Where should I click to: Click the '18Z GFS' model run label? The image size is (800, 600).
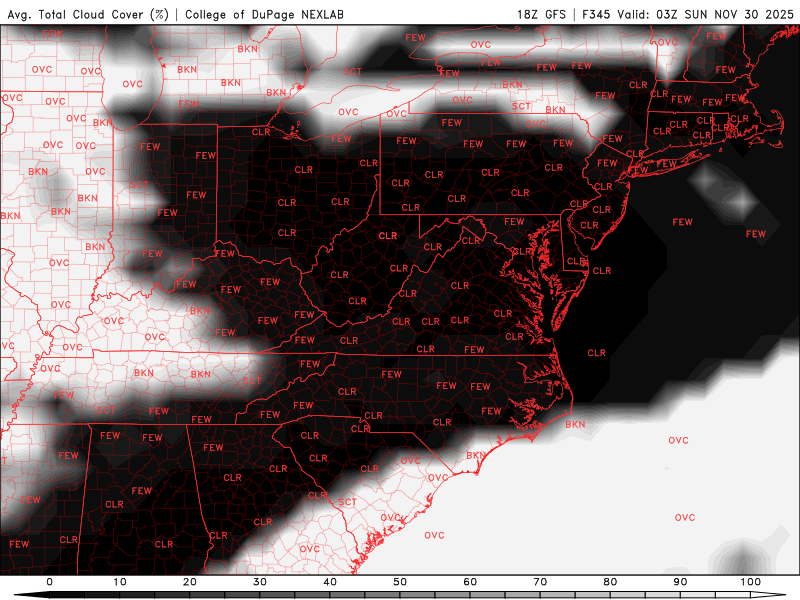click(x=541, y=14)
